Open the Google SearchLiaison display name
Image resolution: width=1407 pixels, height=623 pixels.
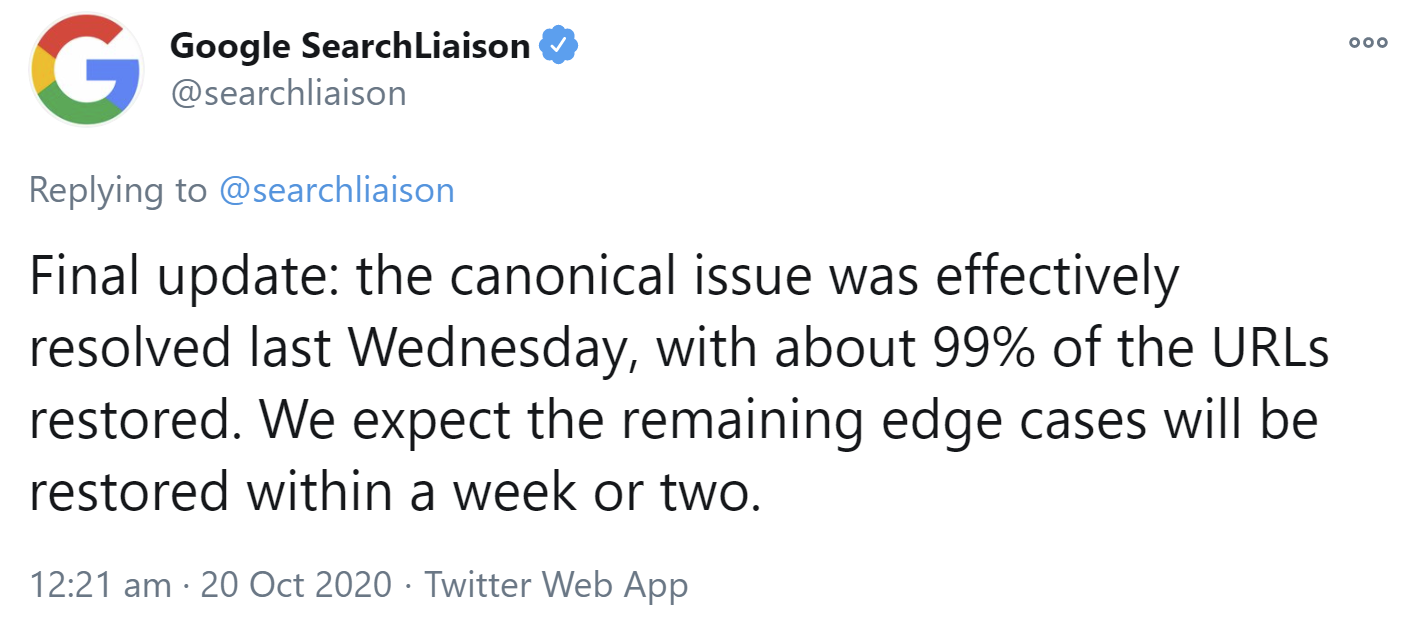pos(350,46)
